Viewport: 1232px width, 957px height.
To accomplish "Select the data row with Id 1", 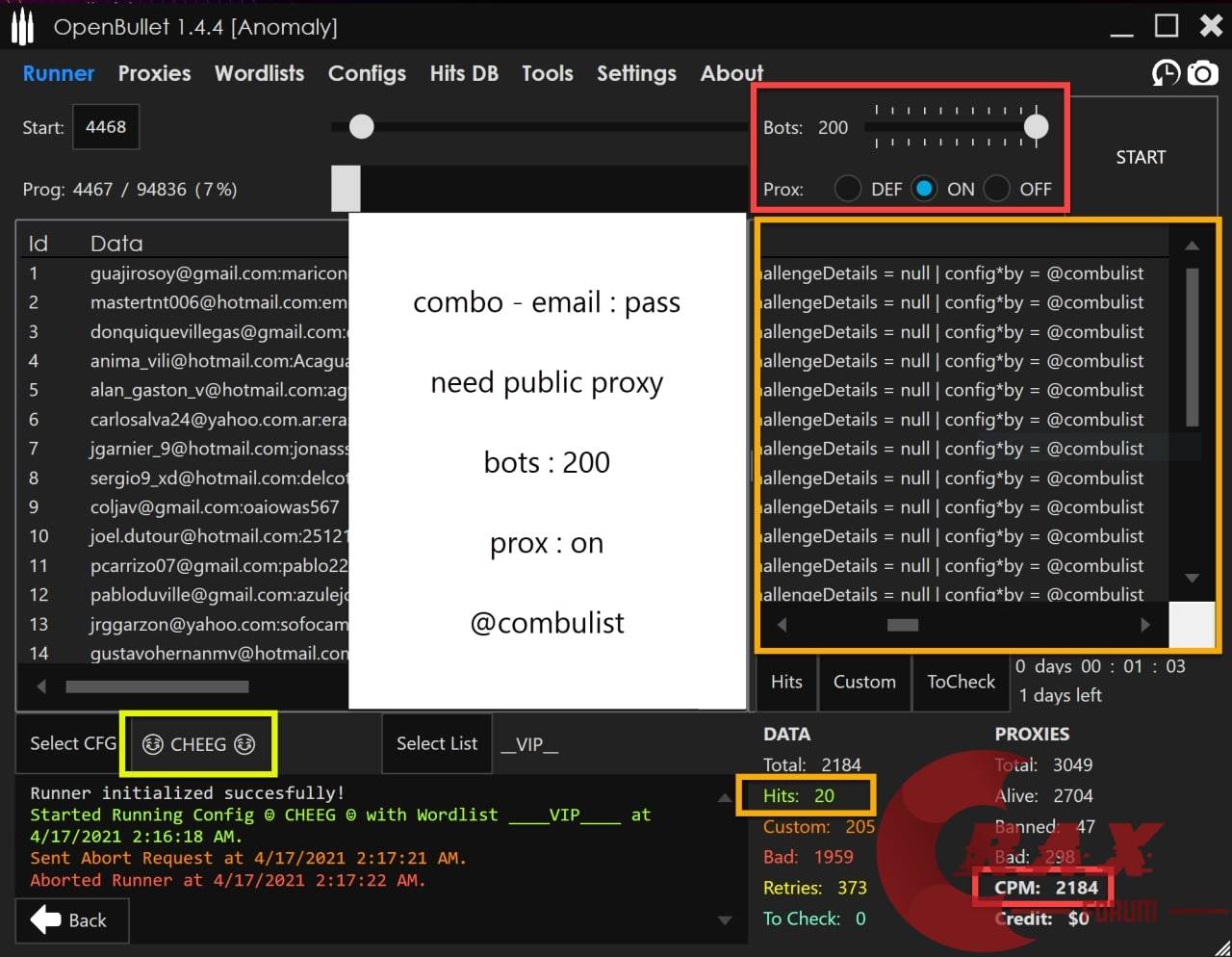I will click(x=185, y=273).
